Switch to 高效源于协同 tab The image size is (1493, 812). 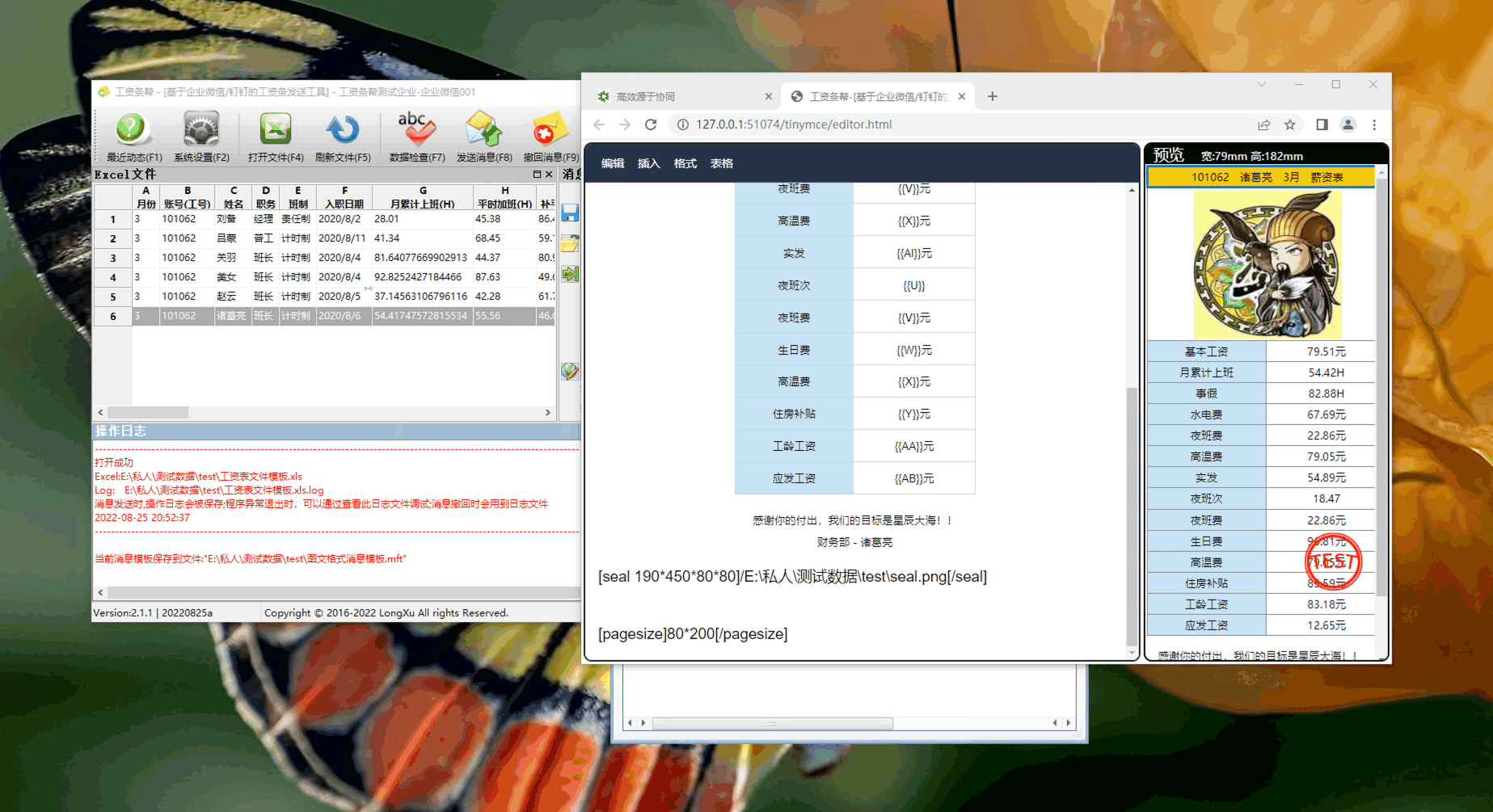(x=685, y=96)
